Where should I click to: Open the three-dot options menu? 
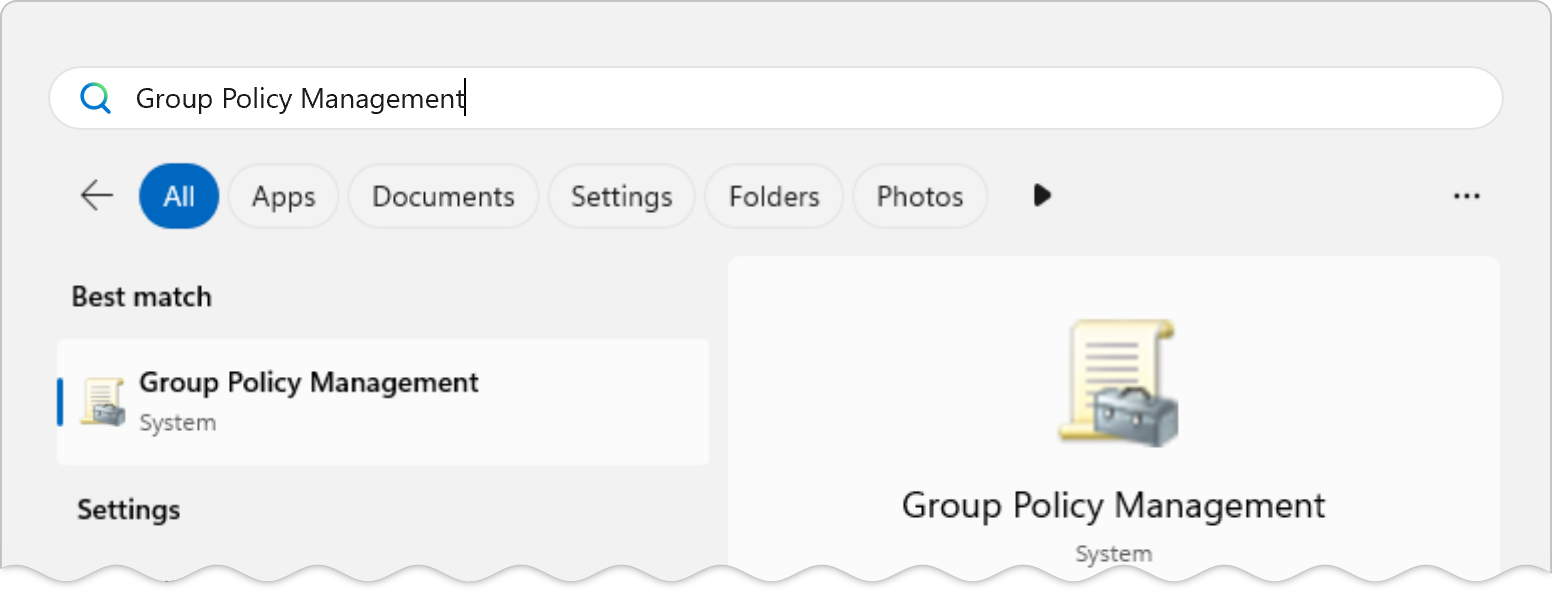(1466, 196)
